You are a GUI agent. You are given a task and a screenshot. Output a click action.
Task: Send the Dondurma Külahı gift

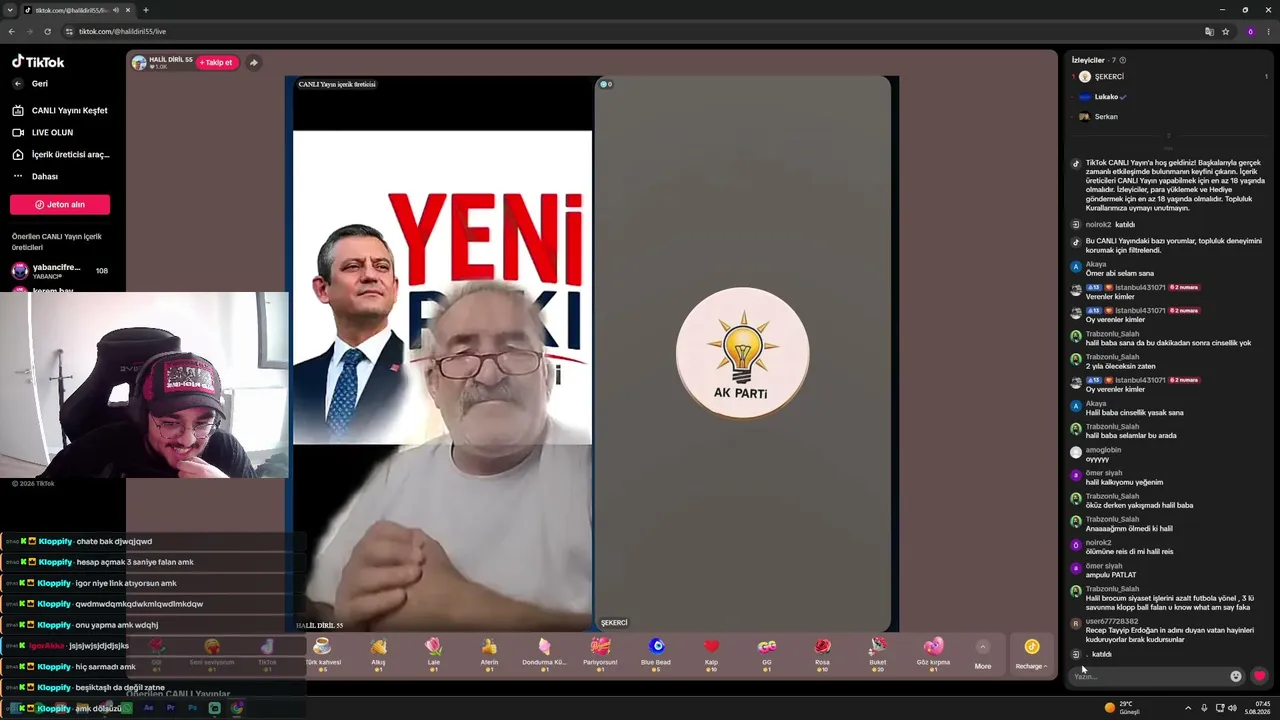[x=544, y=652]
